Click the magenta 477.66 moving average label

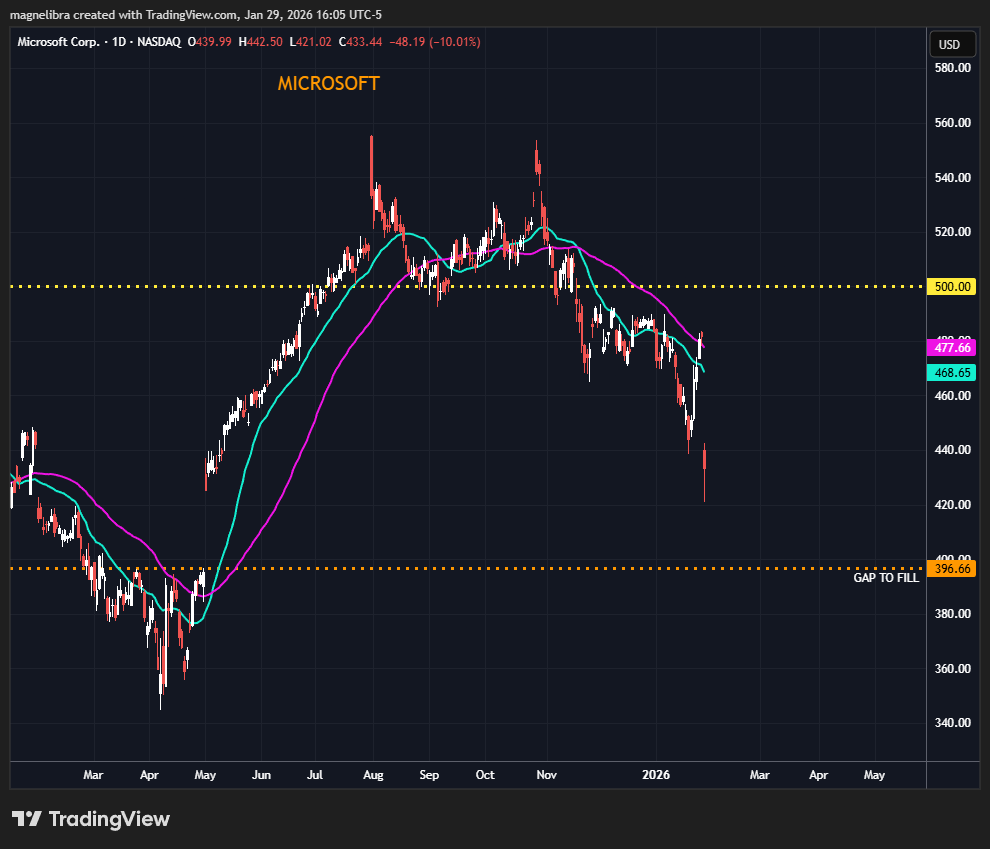(951, 348)
